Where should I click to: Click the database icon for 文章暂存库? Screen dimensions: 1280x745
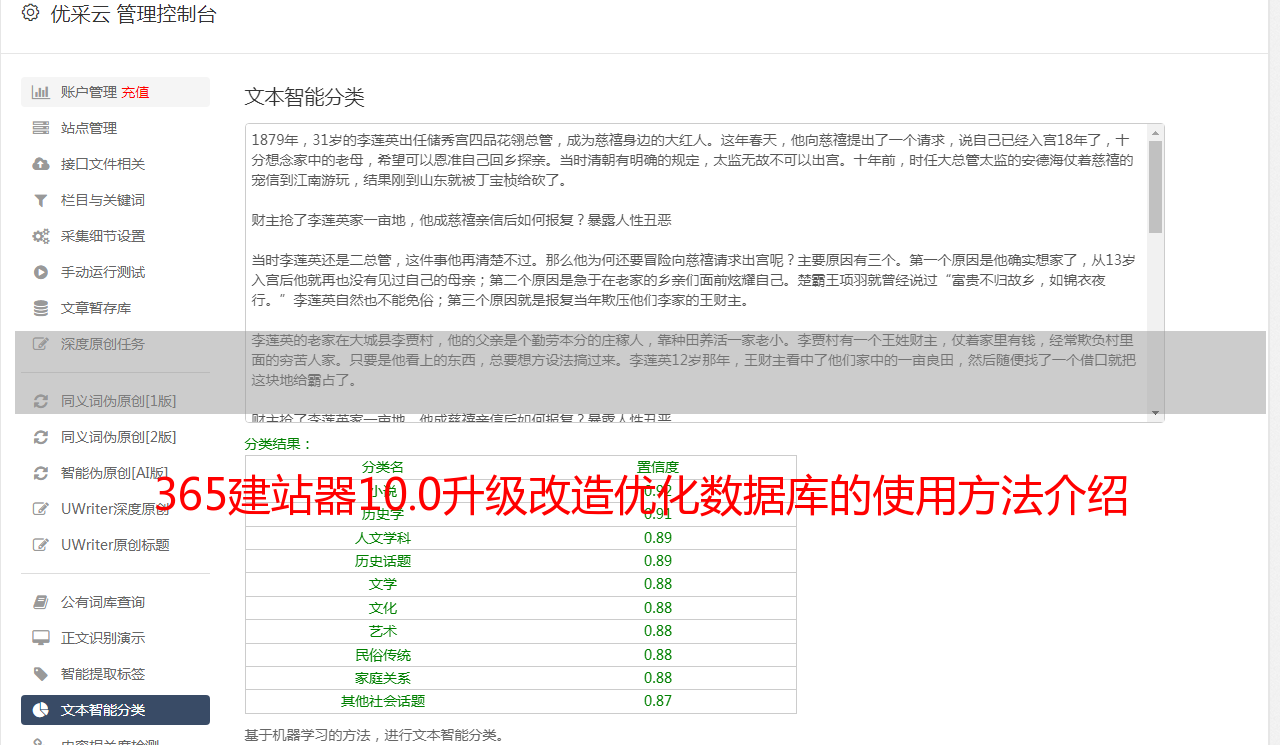coord(41,308)
